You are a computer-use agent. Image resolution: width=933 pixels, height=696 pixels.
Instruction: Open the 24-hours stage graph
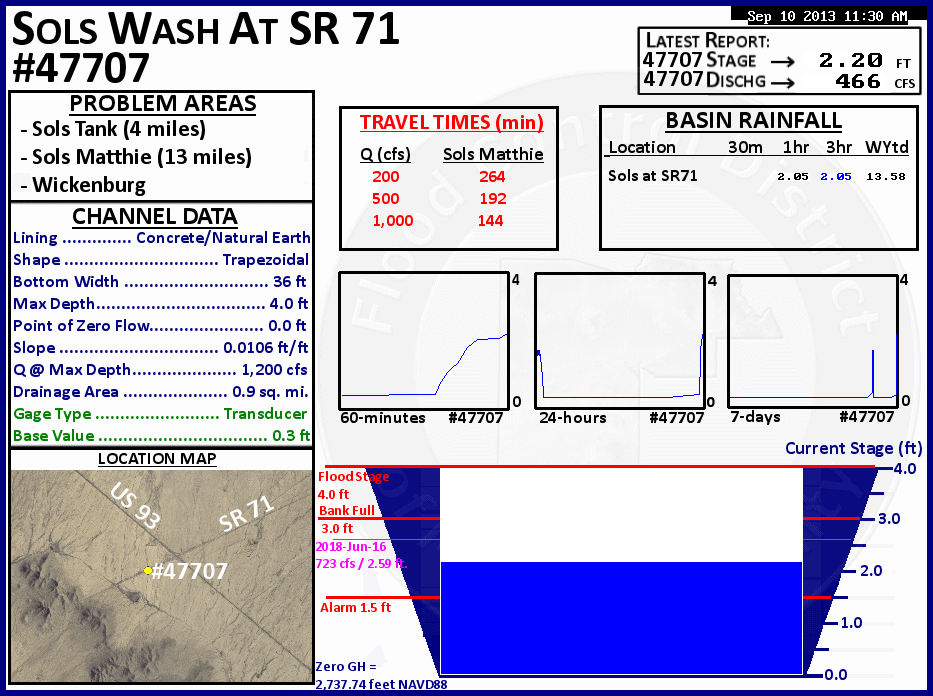620,339
